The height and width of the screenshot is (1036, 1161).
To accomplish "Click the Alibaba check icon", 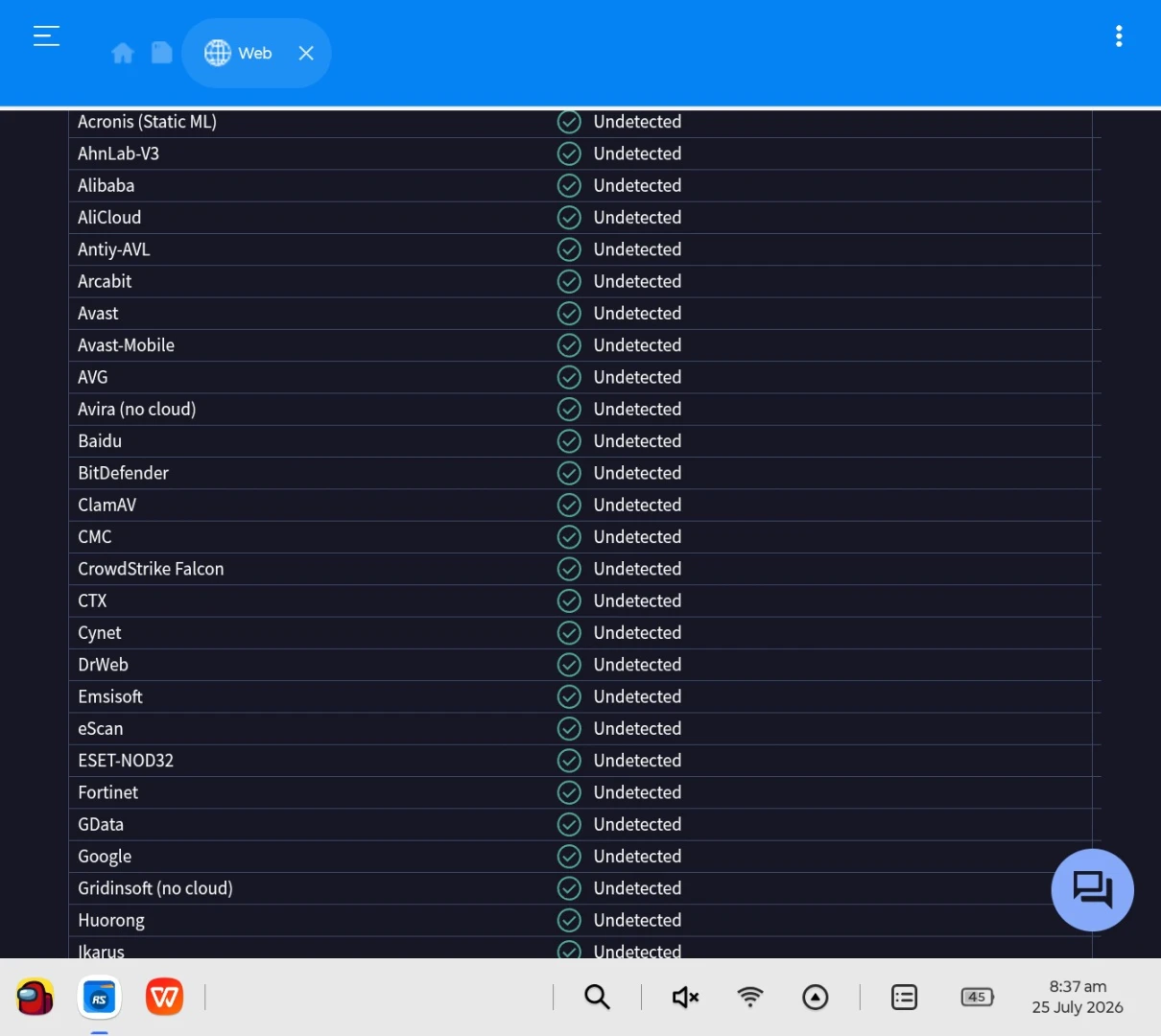I will [569, 186].
